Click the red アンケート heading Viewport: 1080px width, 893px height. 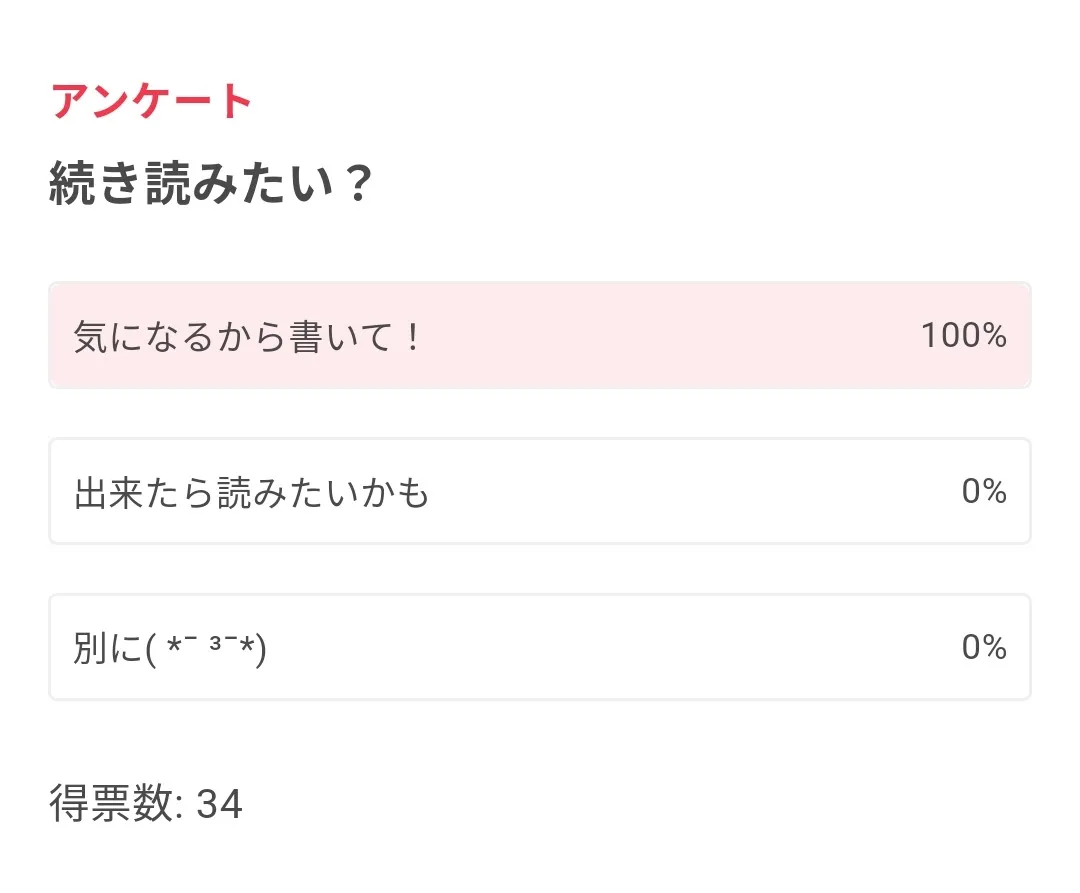[x=152, y=101]
